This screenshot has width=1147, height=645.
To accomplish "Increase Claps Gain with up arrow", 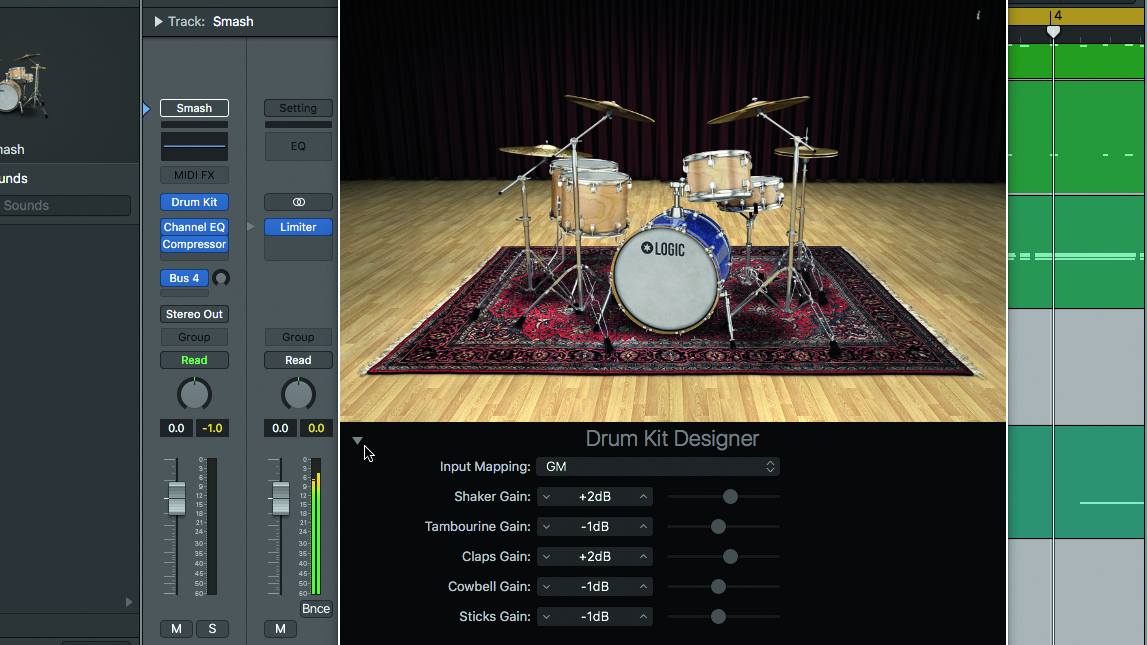I will [x=643, y=557].
